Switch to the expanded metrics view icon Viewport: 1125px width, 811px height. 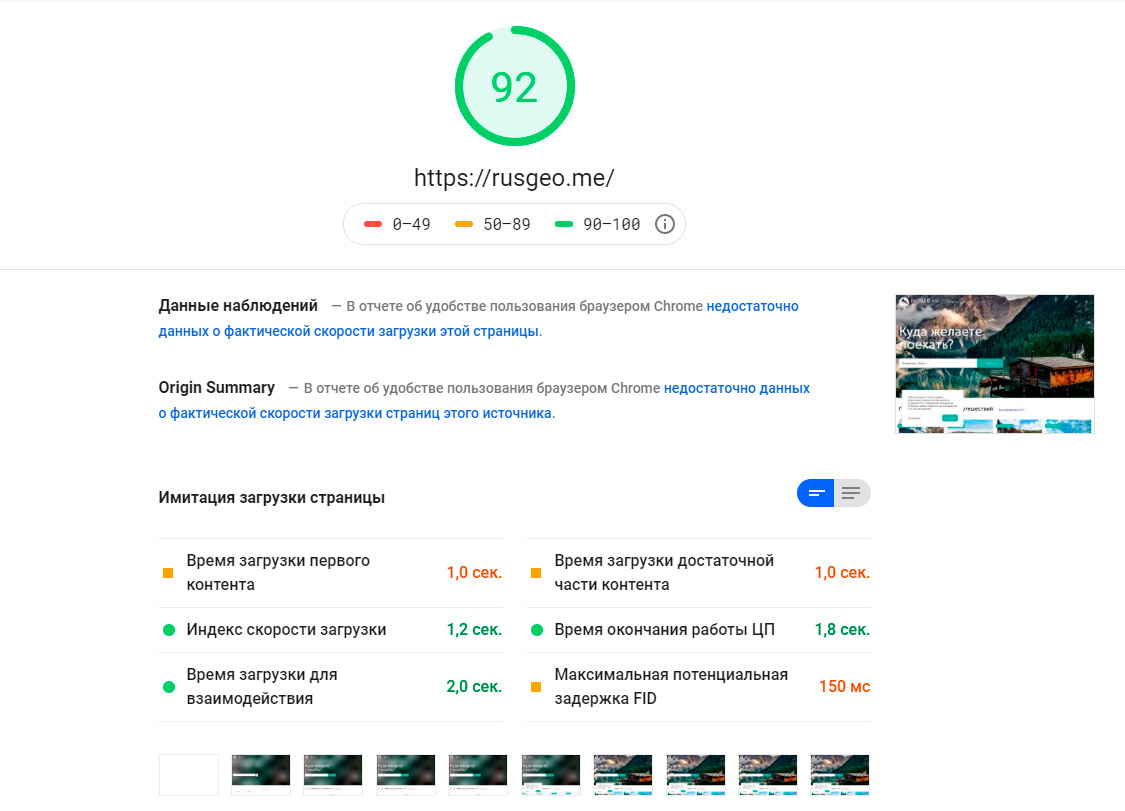click(x=852, y=492)
